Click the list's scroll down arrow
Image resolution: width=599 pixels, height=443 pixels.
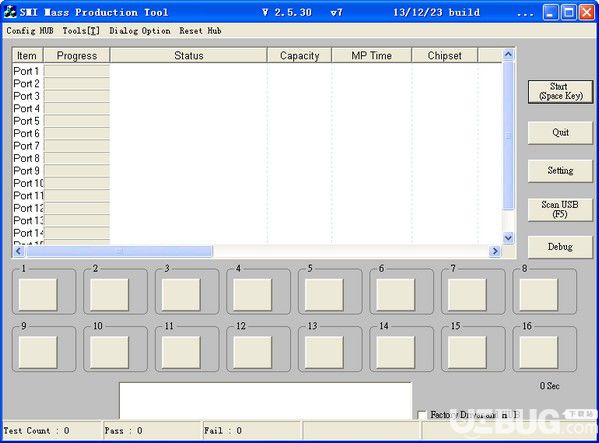point(508,238)
